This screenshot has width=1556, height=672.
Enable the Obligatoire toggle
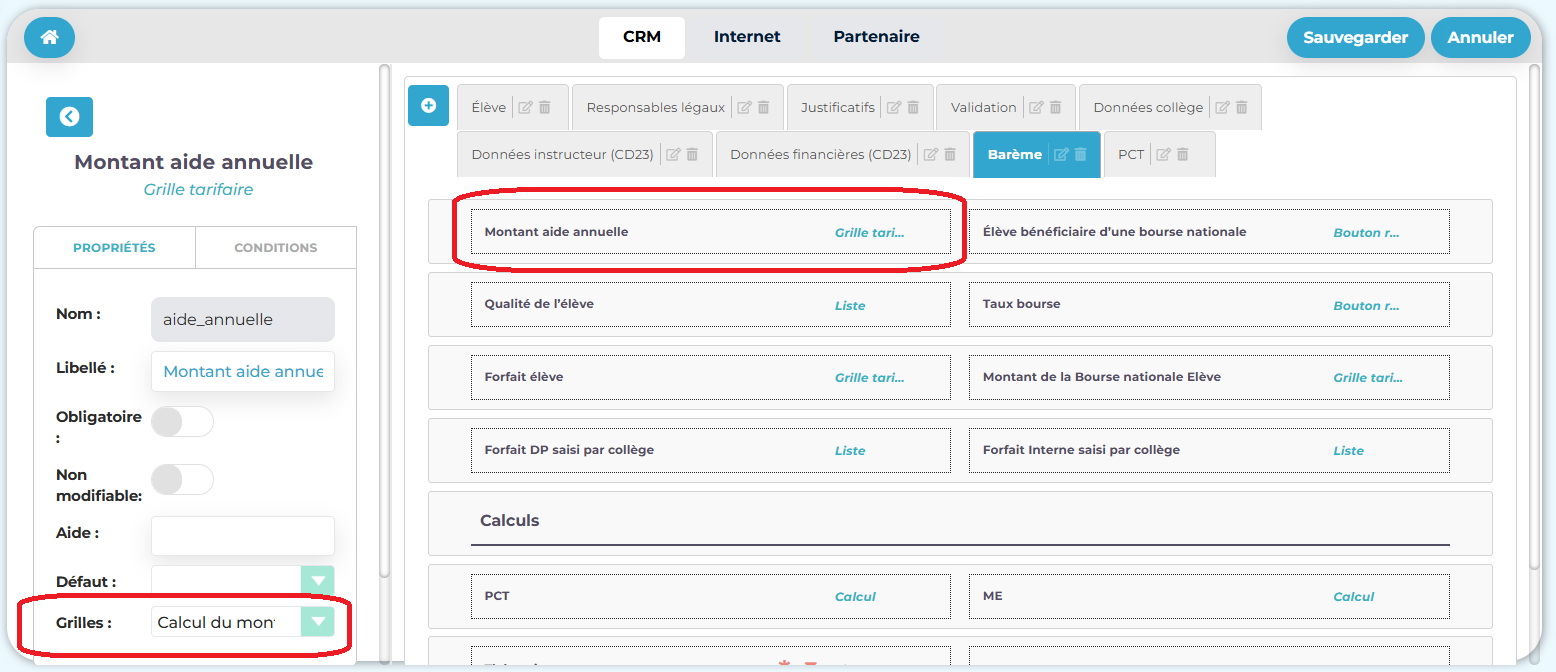(182, 422)
